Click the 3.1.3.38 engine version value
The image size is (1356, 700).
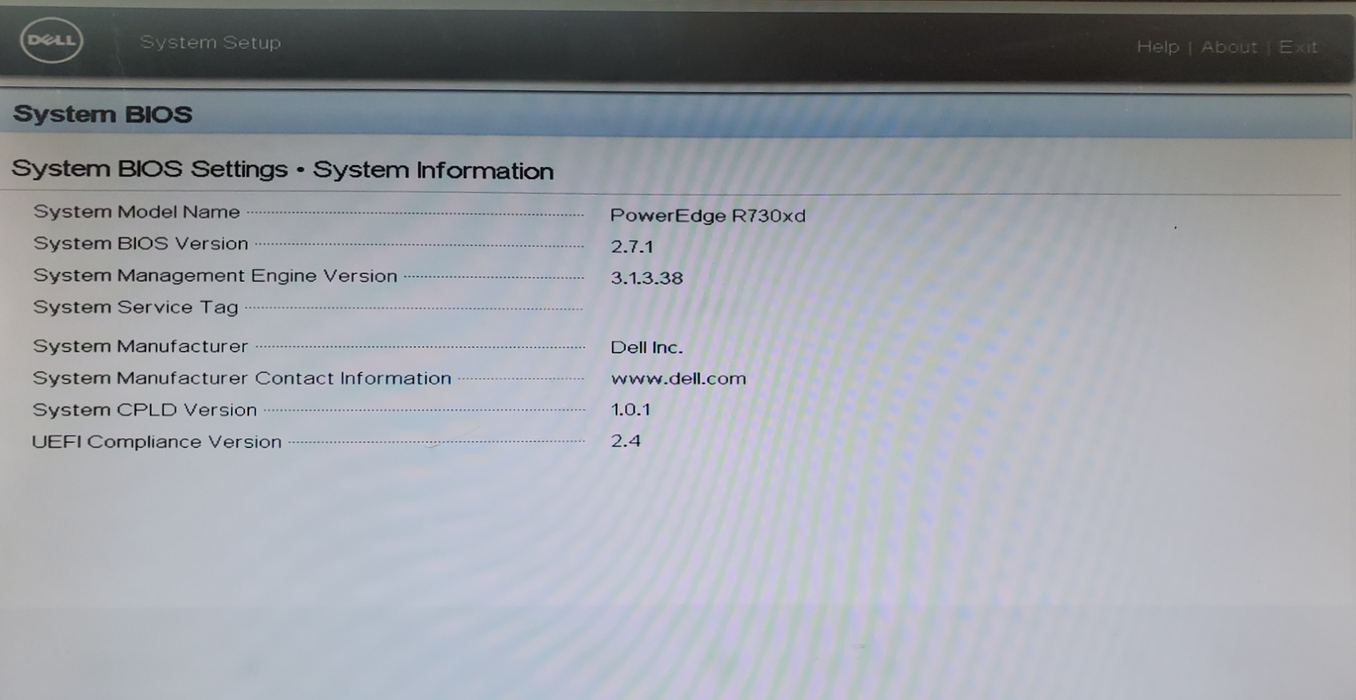(x=647, y=278)
